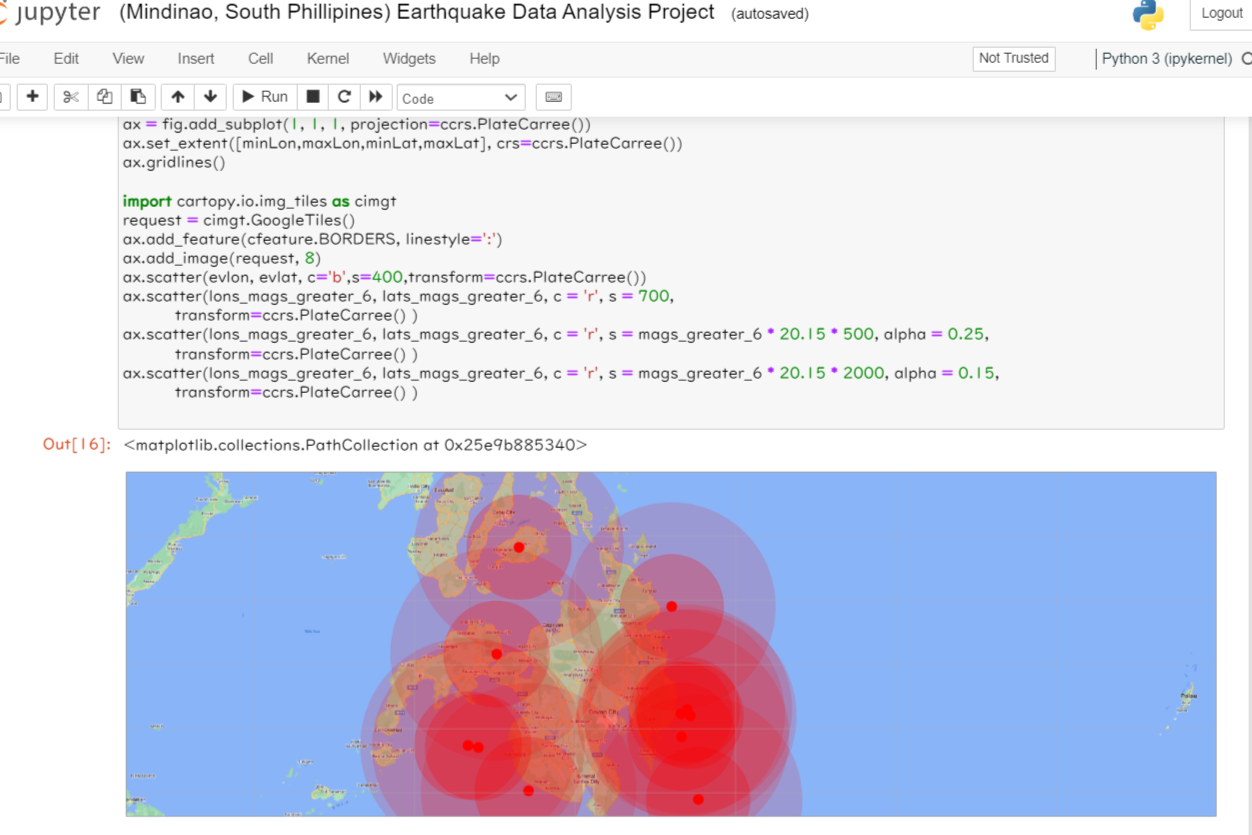Copy selected cells using the toolbar icon
The image size is (1252, 835).
point(104,97)
